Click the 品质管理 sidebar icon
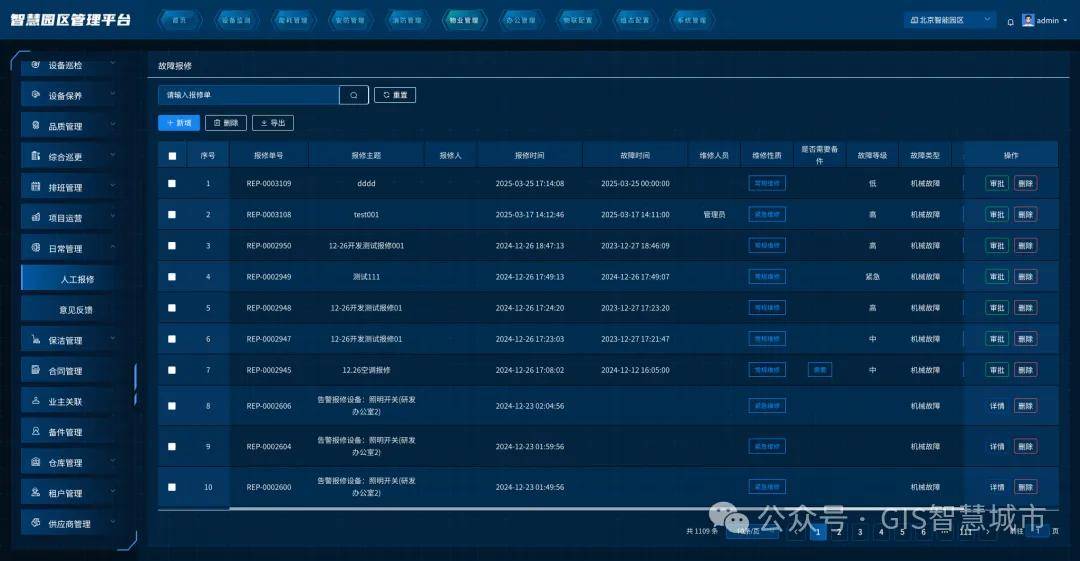Image resolution: width=1080 pixels, height=561 pixels. (x=36, y=125)
